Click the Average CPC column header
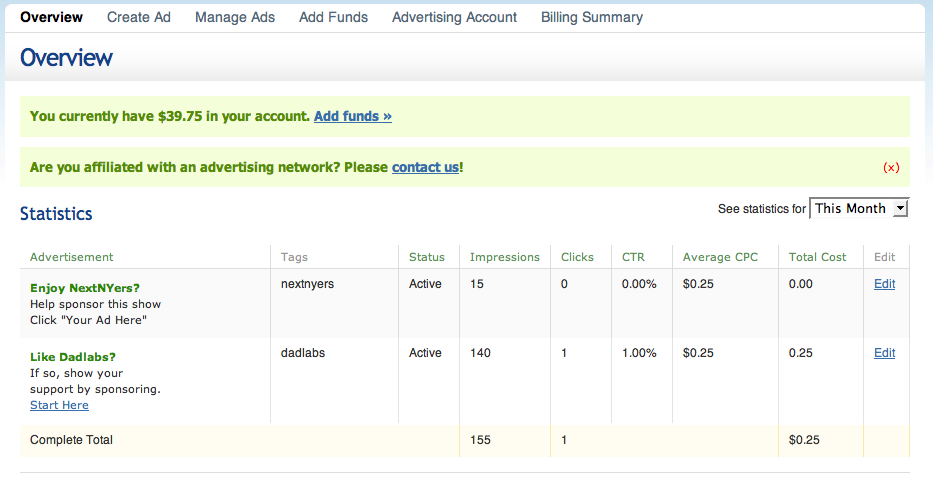 [720, 257]
